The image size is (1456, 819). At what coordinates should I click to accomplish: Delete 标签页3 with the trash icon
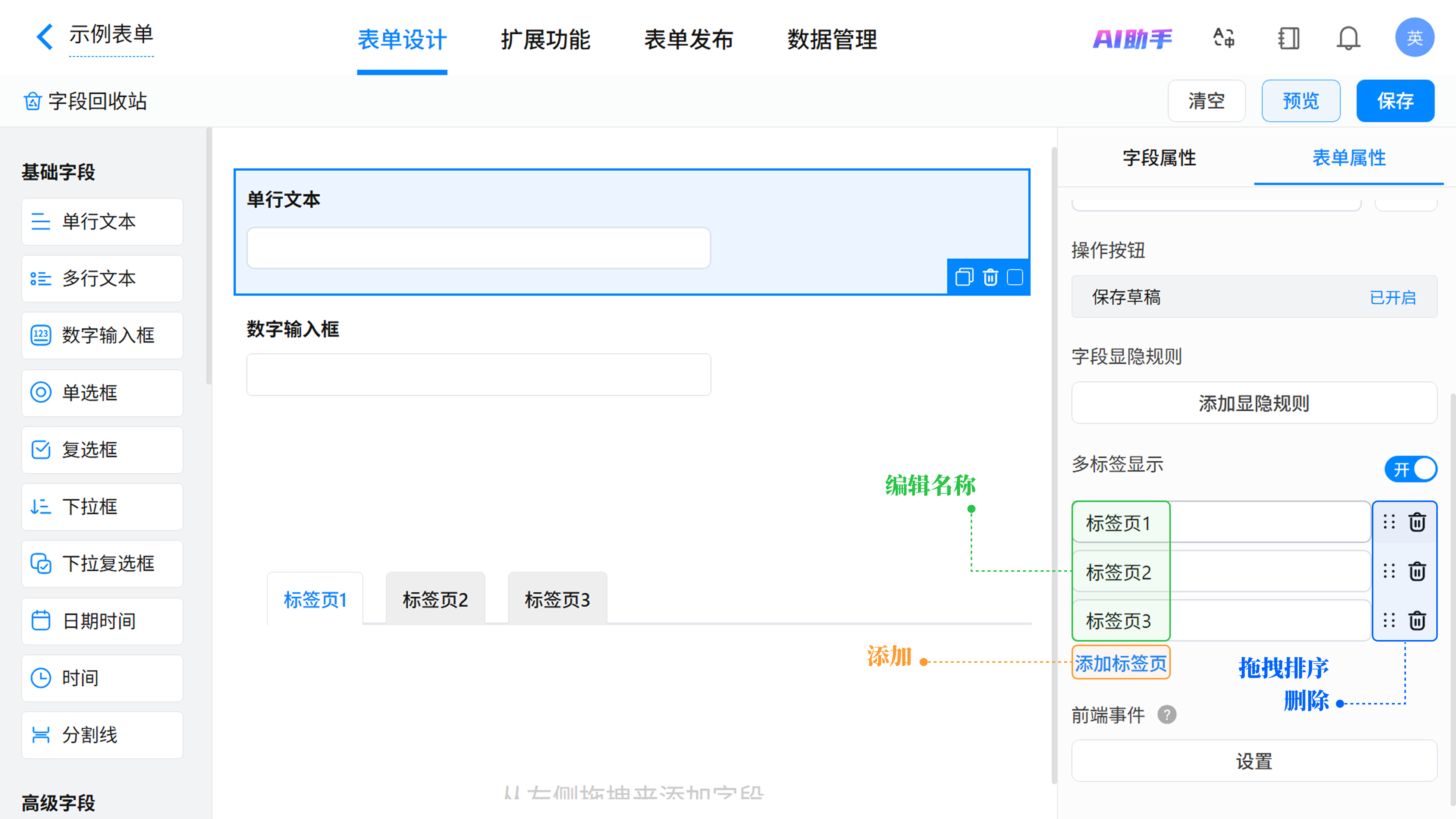[1417, 620]
